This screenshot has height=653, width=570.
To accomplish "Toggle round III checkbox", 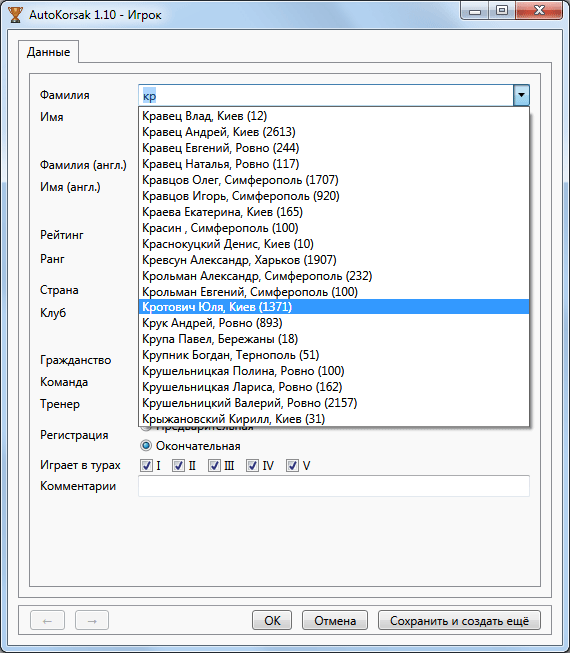I will coord(214,466).
